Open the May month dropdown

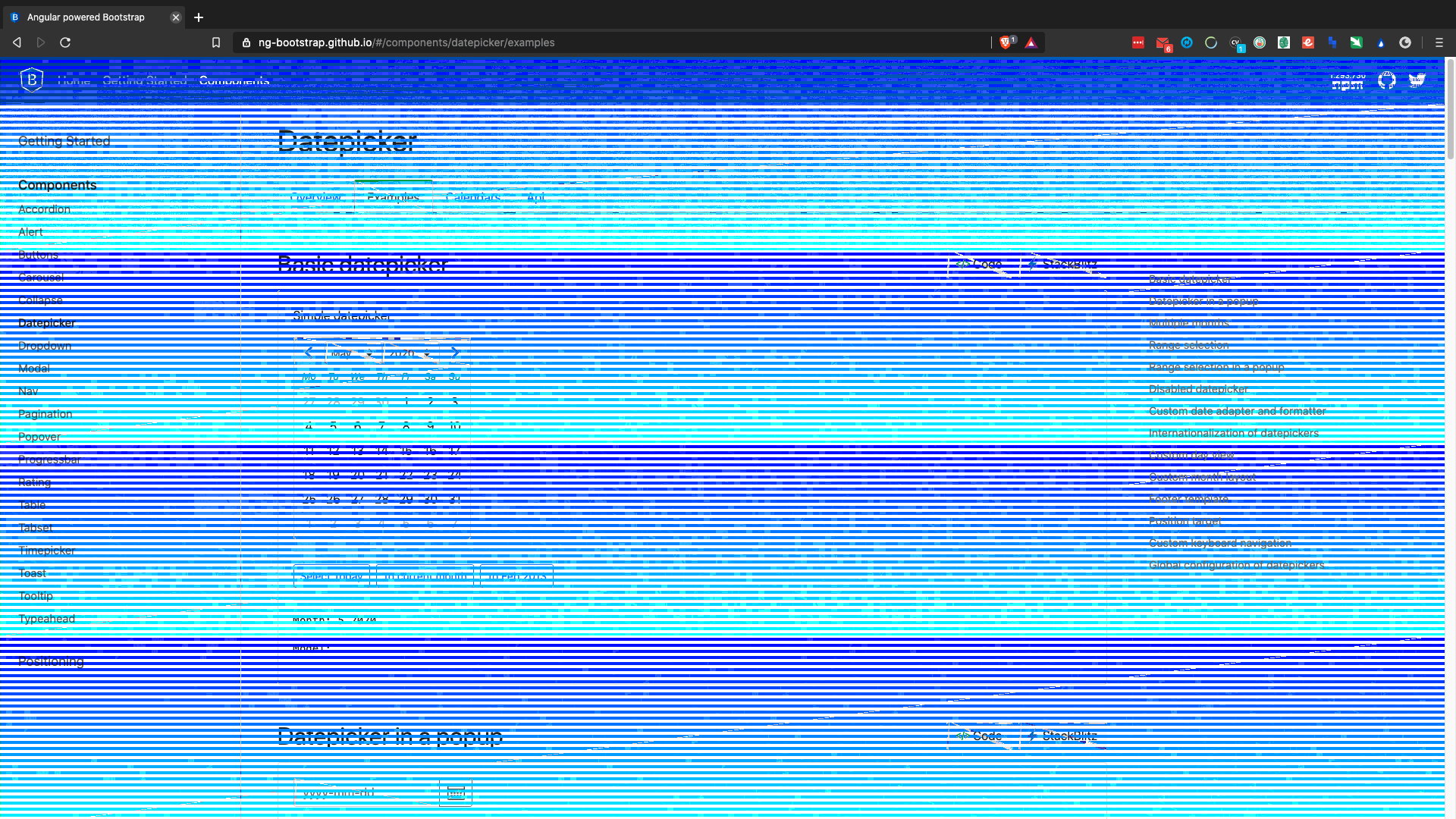(x=353, y=353)
